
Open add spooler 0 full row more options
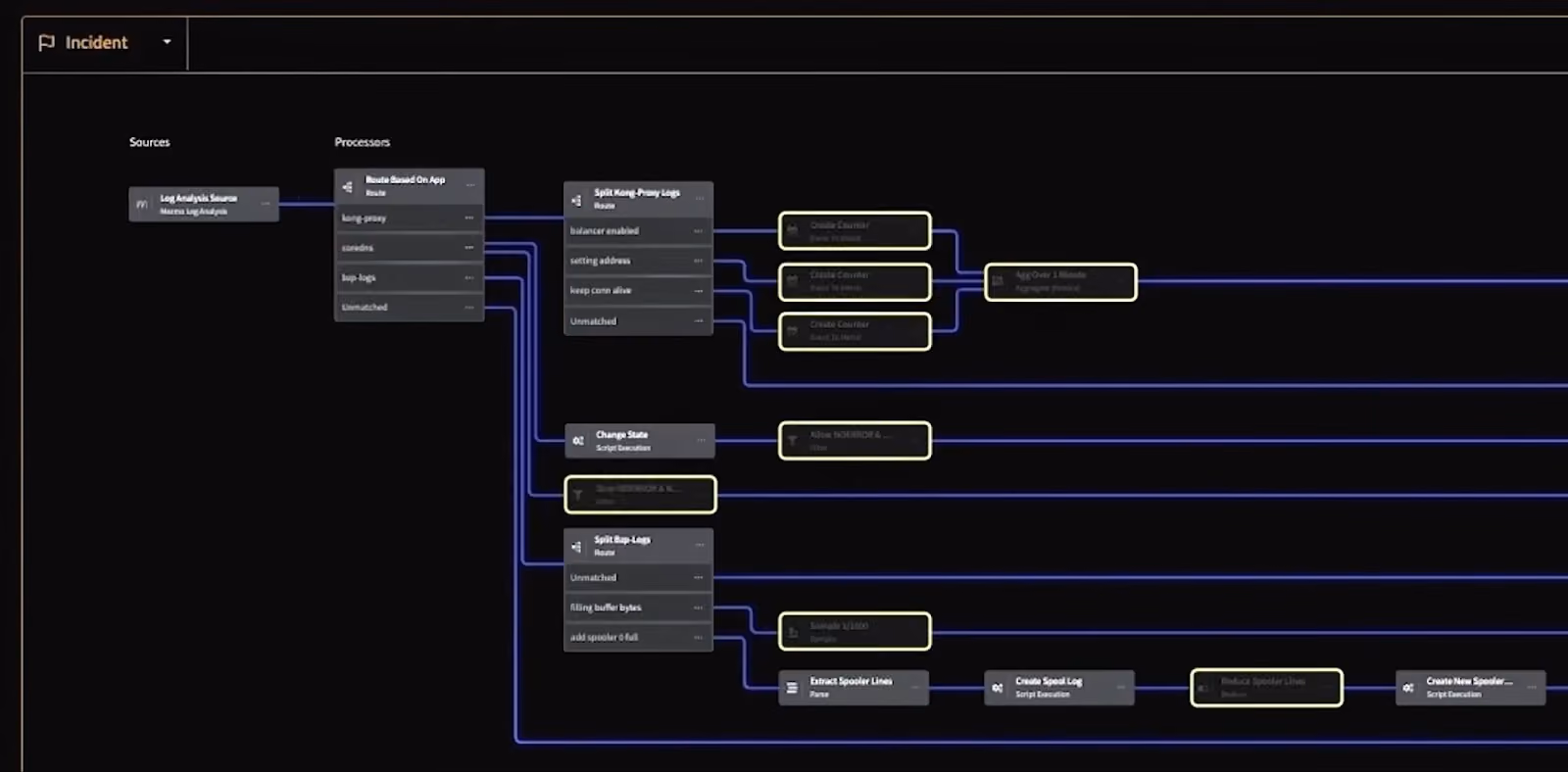click(699, 637)
